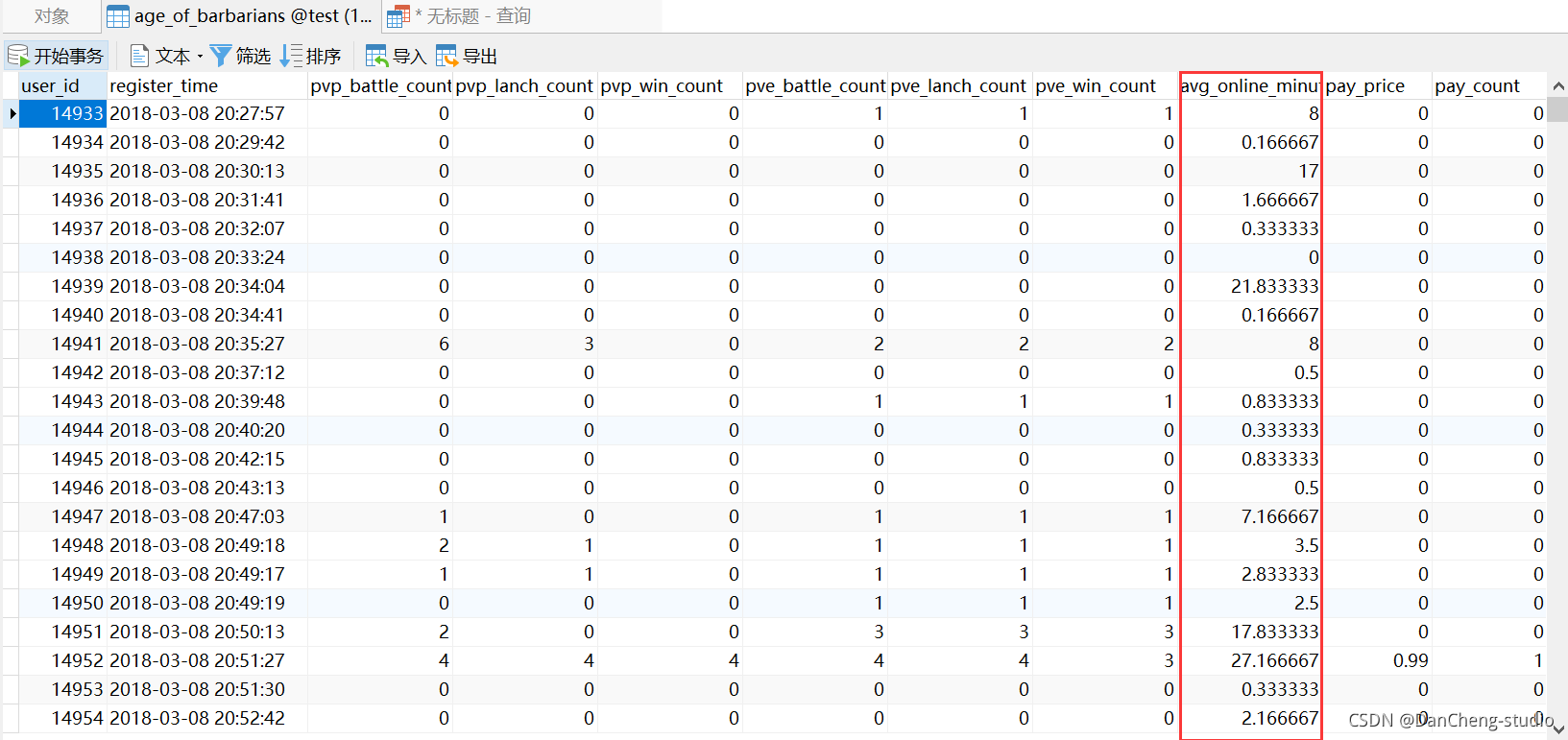Click the scrollbar down arrow at bottom right
Image resolution: width=1568 pixels, height=740 pixels.
point(1558,729)
